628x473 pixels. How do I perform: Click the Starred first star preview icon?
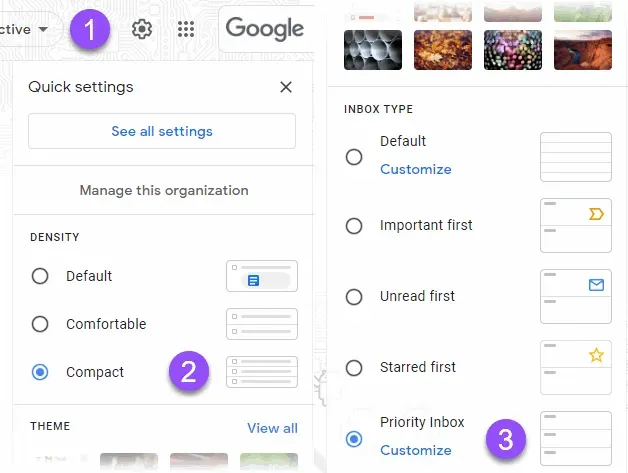tap(596, 355)
